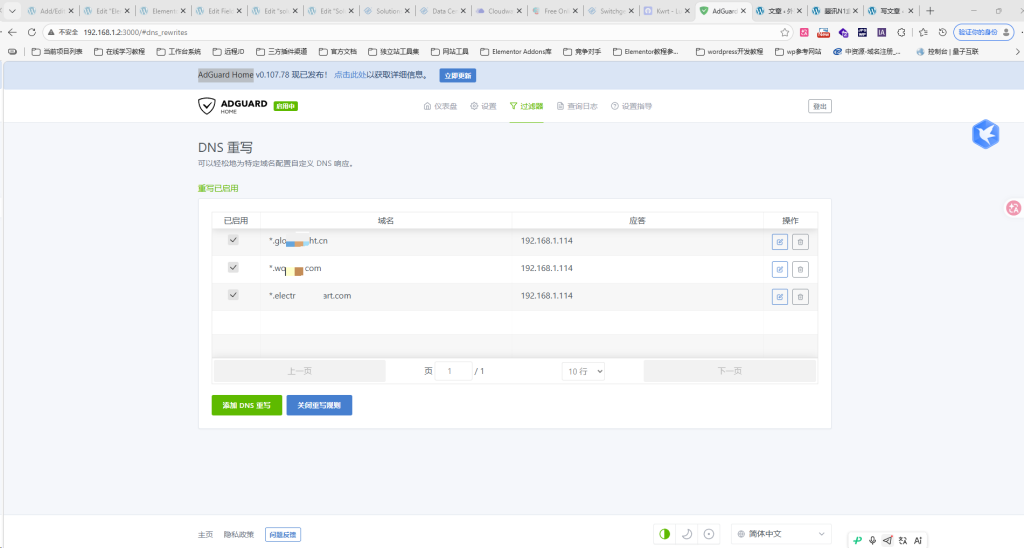Click 192.168.1.114 answer in ht.cn row
Image resolution: width=1024 pixels, height=548 pixels.
547,240
